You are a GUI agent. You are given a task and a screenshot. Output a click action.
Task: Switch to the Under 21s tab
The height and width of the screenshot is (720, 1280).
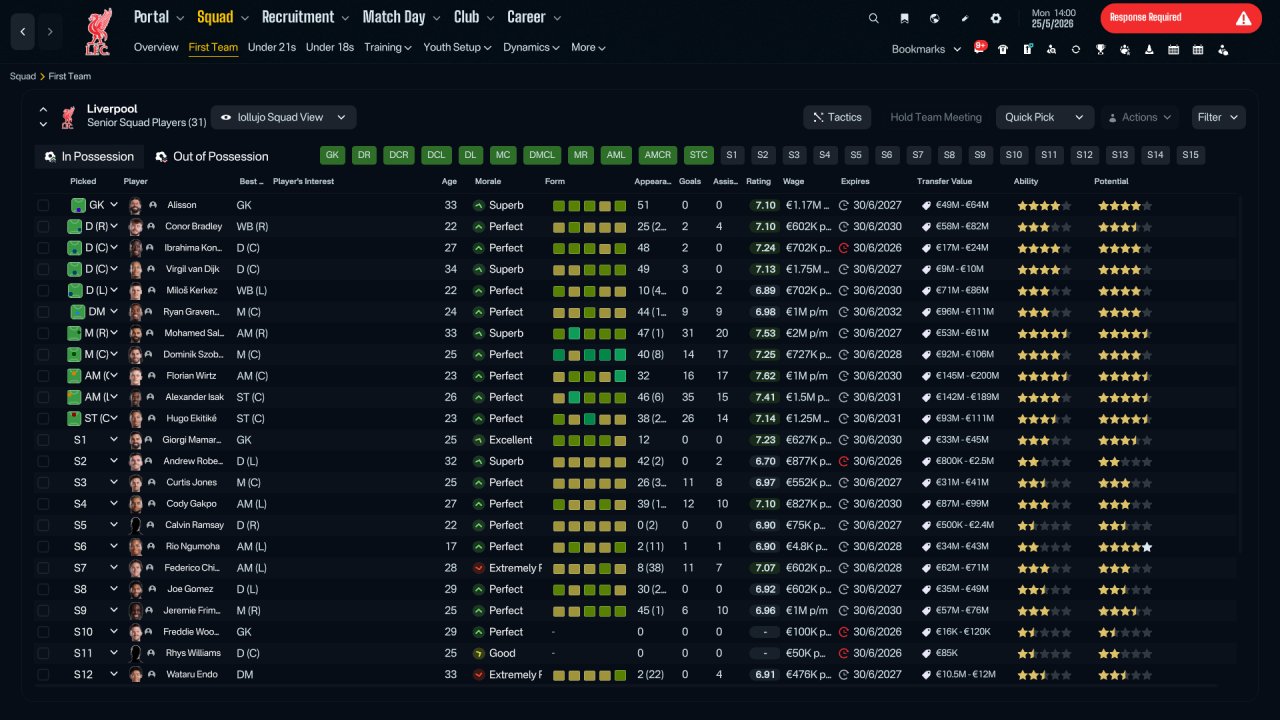pos(272,47)
